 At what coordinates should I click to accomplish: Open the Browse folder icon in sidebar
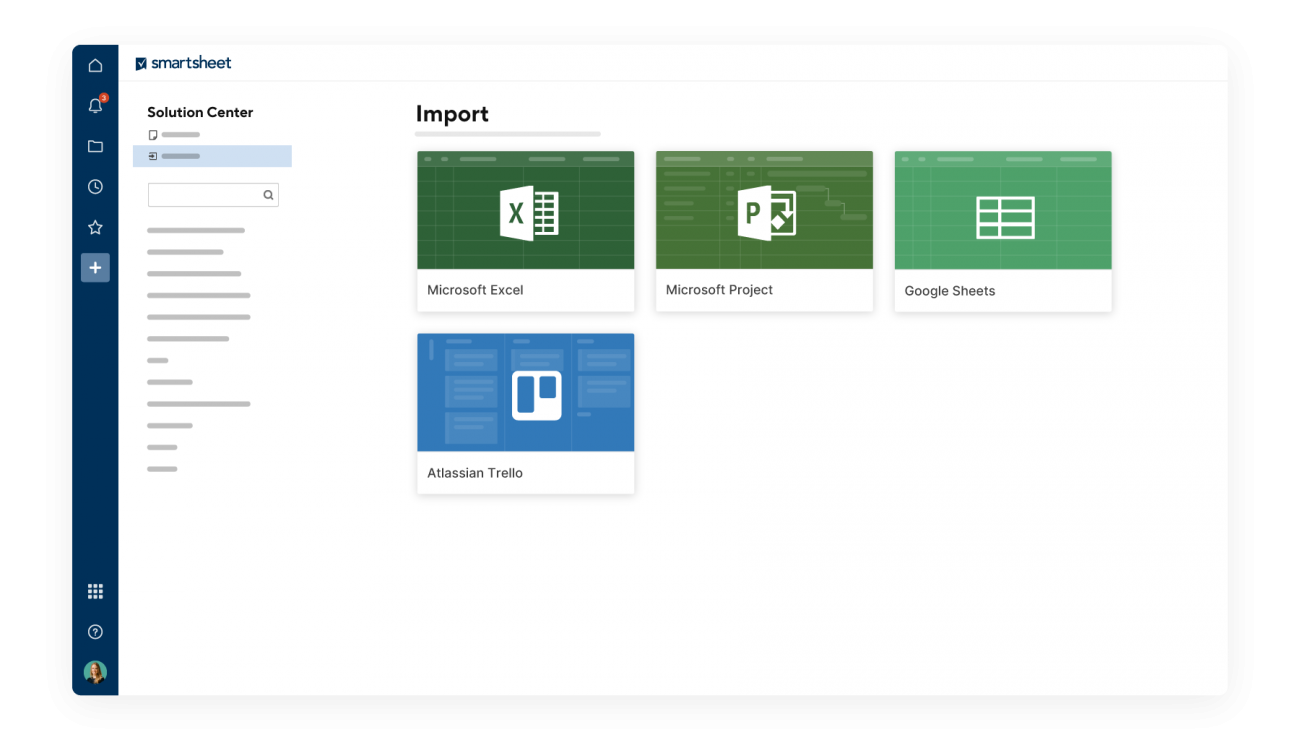tap(95, 146)
